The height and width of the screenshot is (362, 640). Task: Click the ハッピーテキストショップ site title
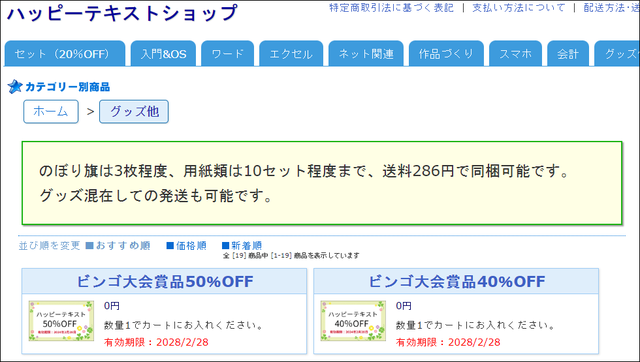(122, 13)
